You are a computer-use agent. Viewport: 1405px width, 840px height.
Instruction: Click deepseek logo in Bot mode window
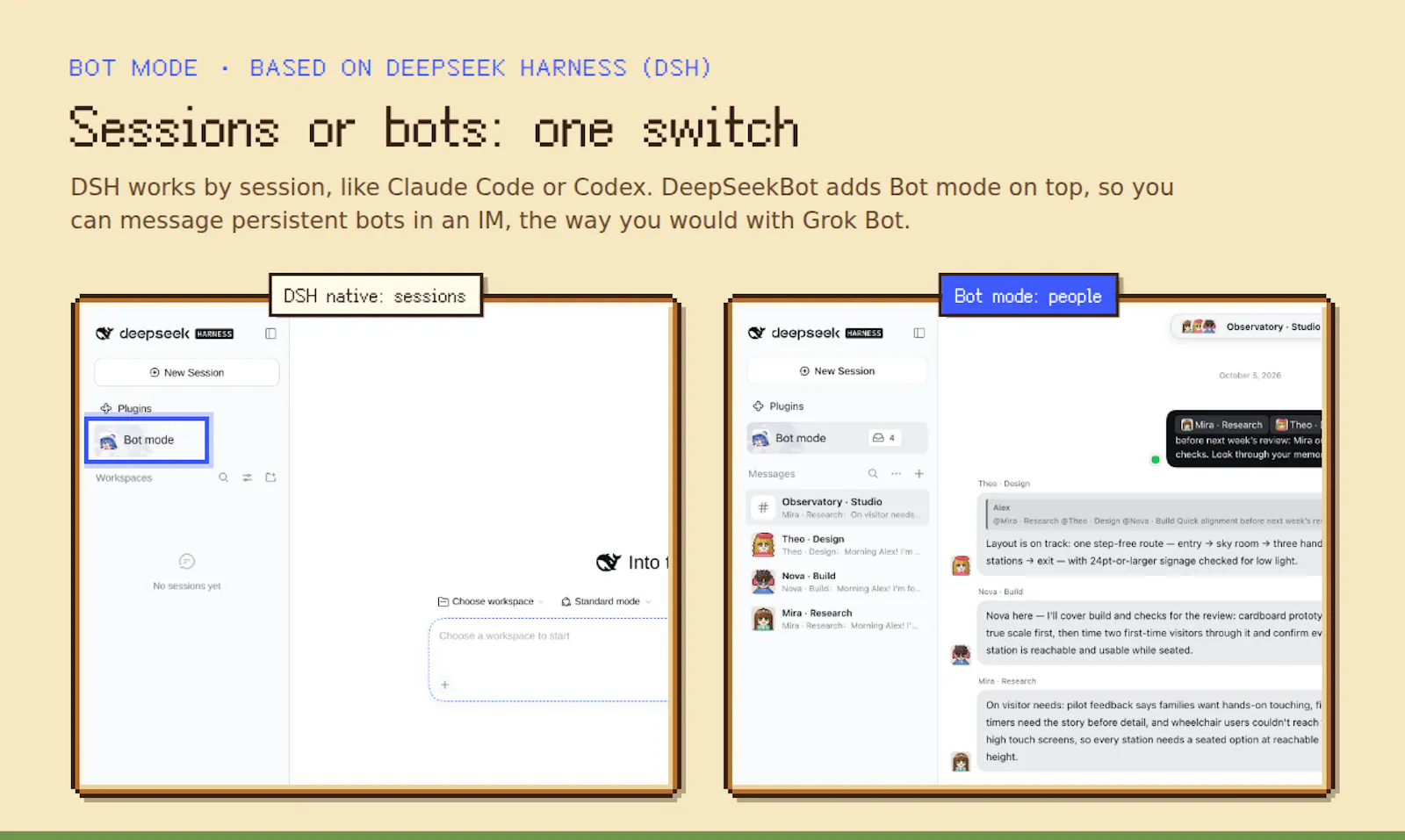pos(816,333)
